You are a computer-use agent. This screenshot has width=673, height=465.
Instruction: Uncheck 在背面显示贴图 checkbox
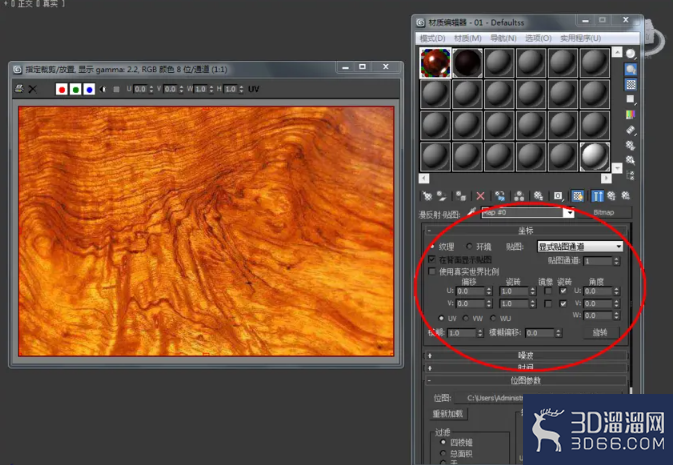(432, 259)
